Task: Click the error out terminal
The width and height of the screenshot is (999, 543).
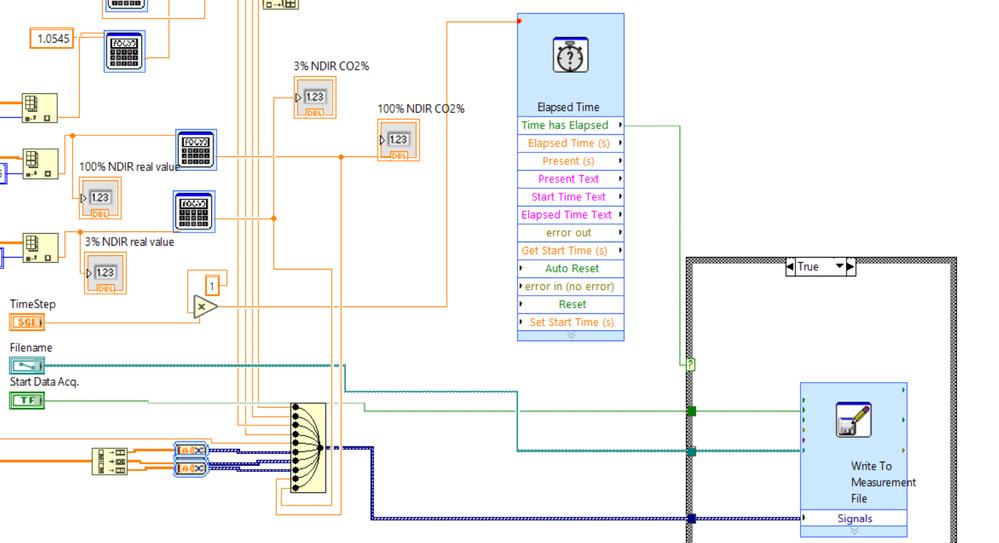Action: (x=571, y=233)
